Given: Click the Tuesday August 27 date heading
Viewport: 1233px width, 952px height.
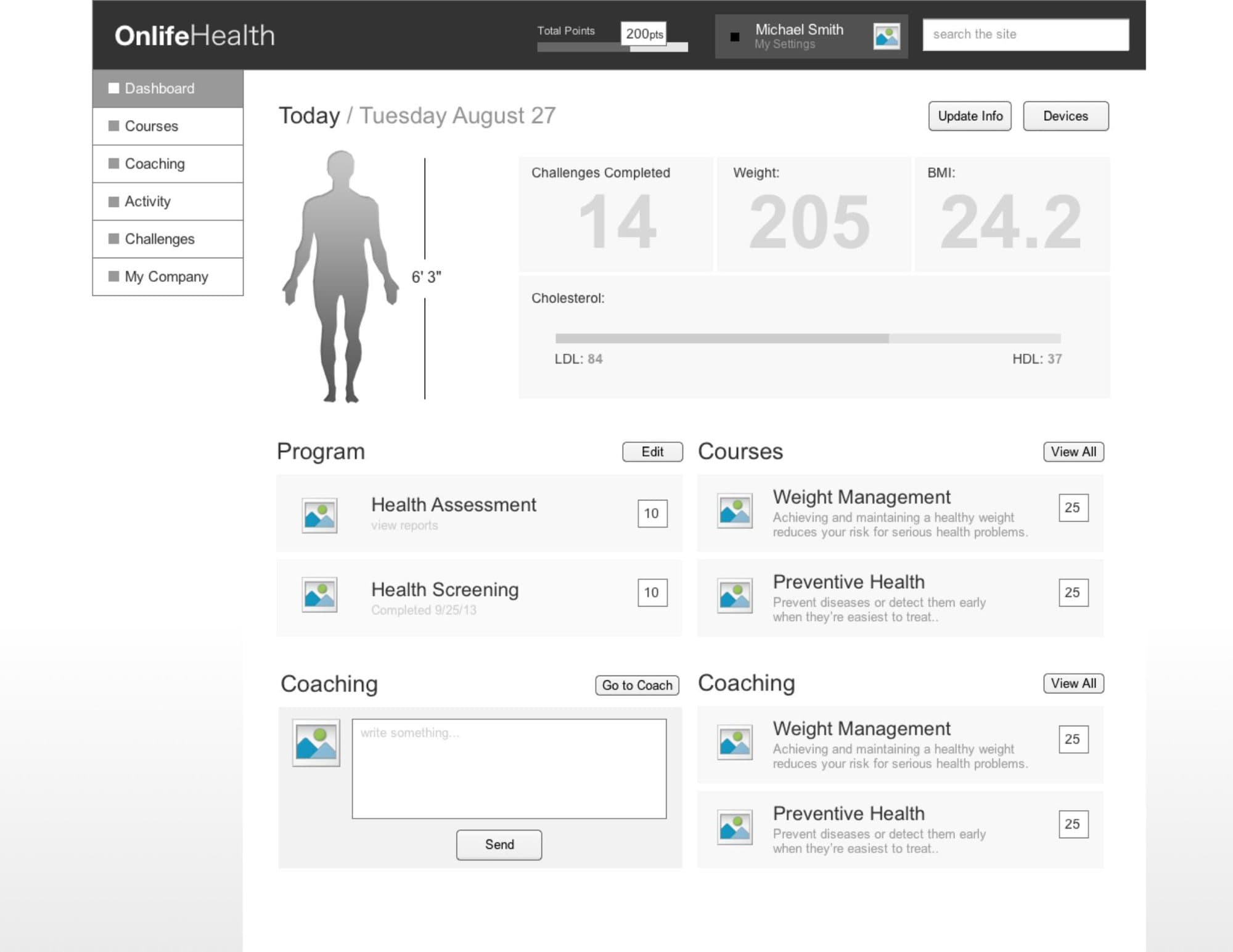Looking at the screenshot, I should coord(457,116).
